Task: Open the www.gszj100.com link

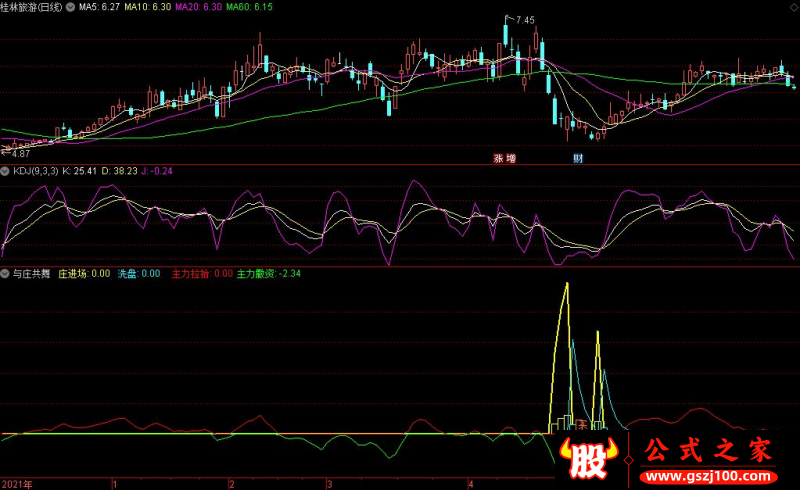Action: pyautogui.click(x=709, y=477)
